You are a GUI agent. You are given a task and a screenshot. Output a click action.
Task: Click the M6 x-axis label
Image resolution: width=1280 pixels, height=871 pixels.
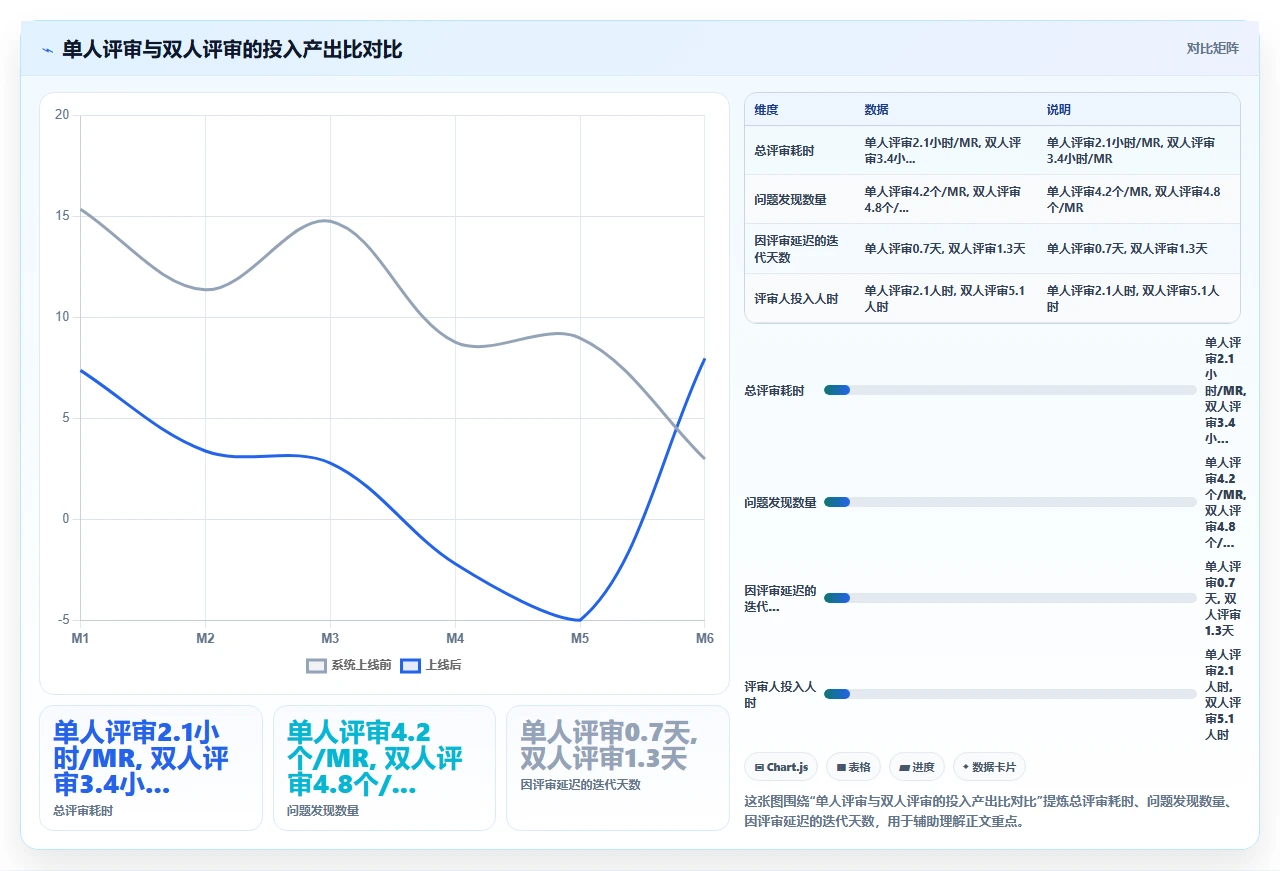pos(705,638)
